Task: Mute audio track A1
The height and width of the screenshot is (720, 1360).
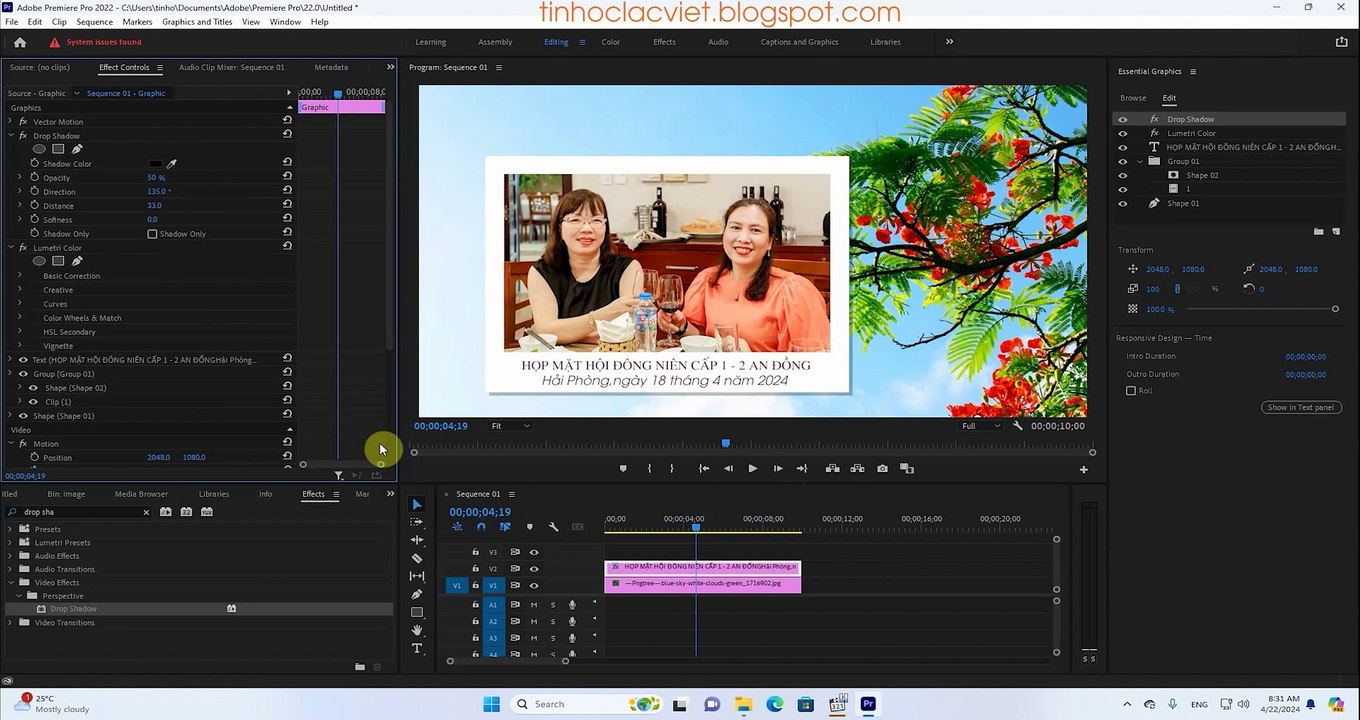Action: [534, 605]
